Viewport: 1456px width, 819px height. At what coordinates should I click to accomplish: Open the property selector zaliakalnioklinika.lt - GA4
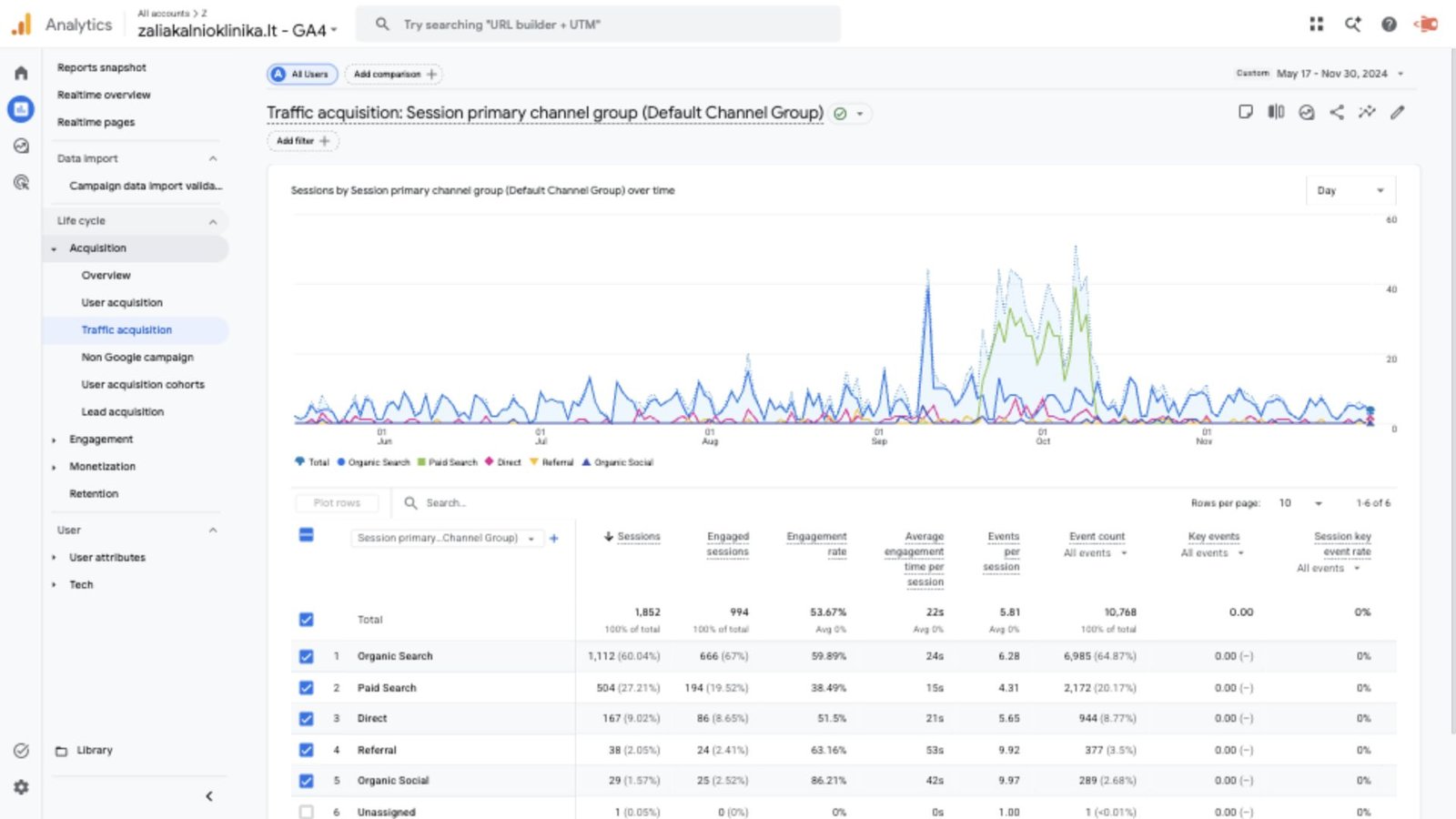point(238,30)
